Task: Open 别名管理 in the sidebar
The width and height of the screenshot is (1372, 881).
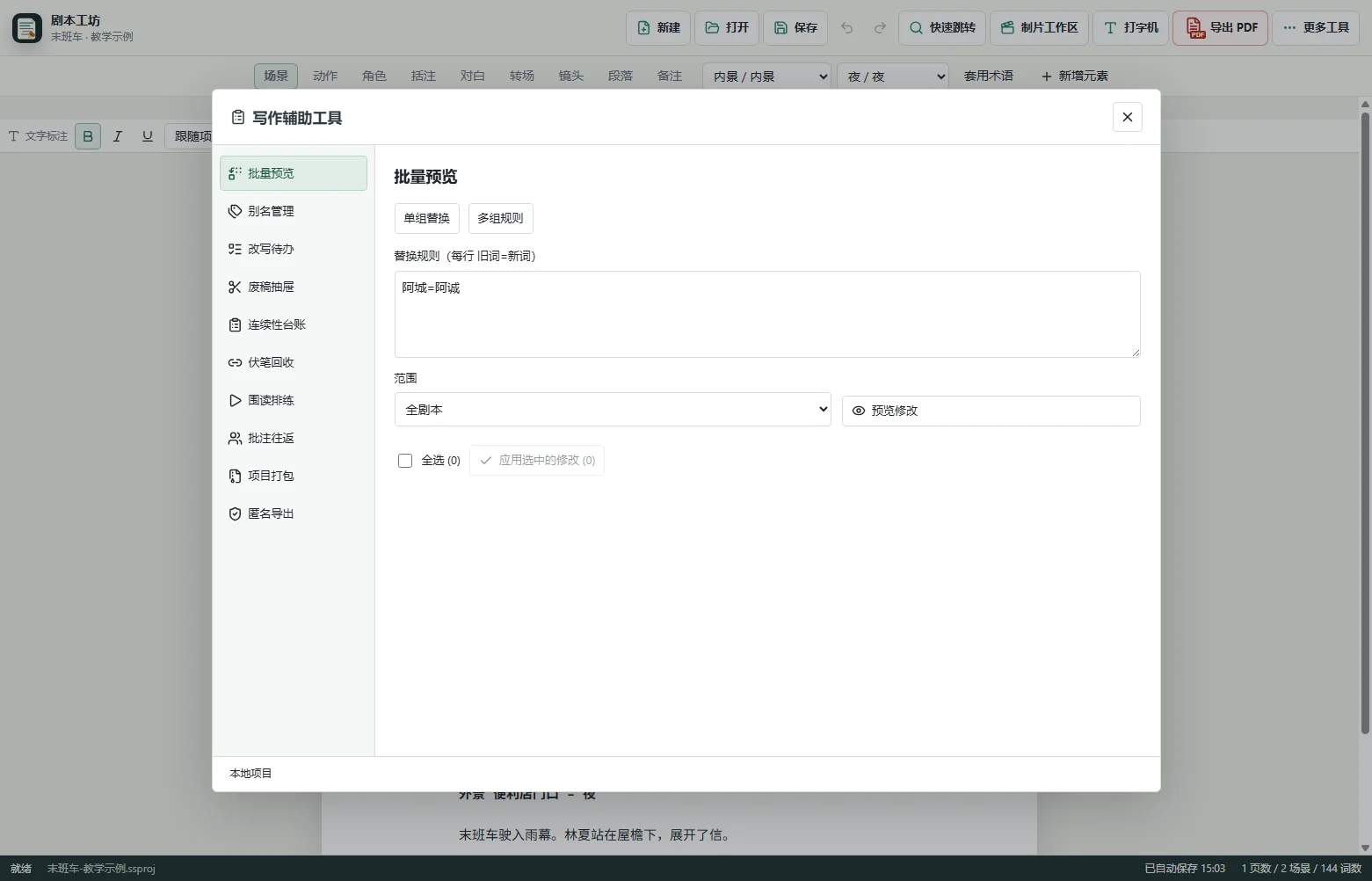Action: [294, 211]
